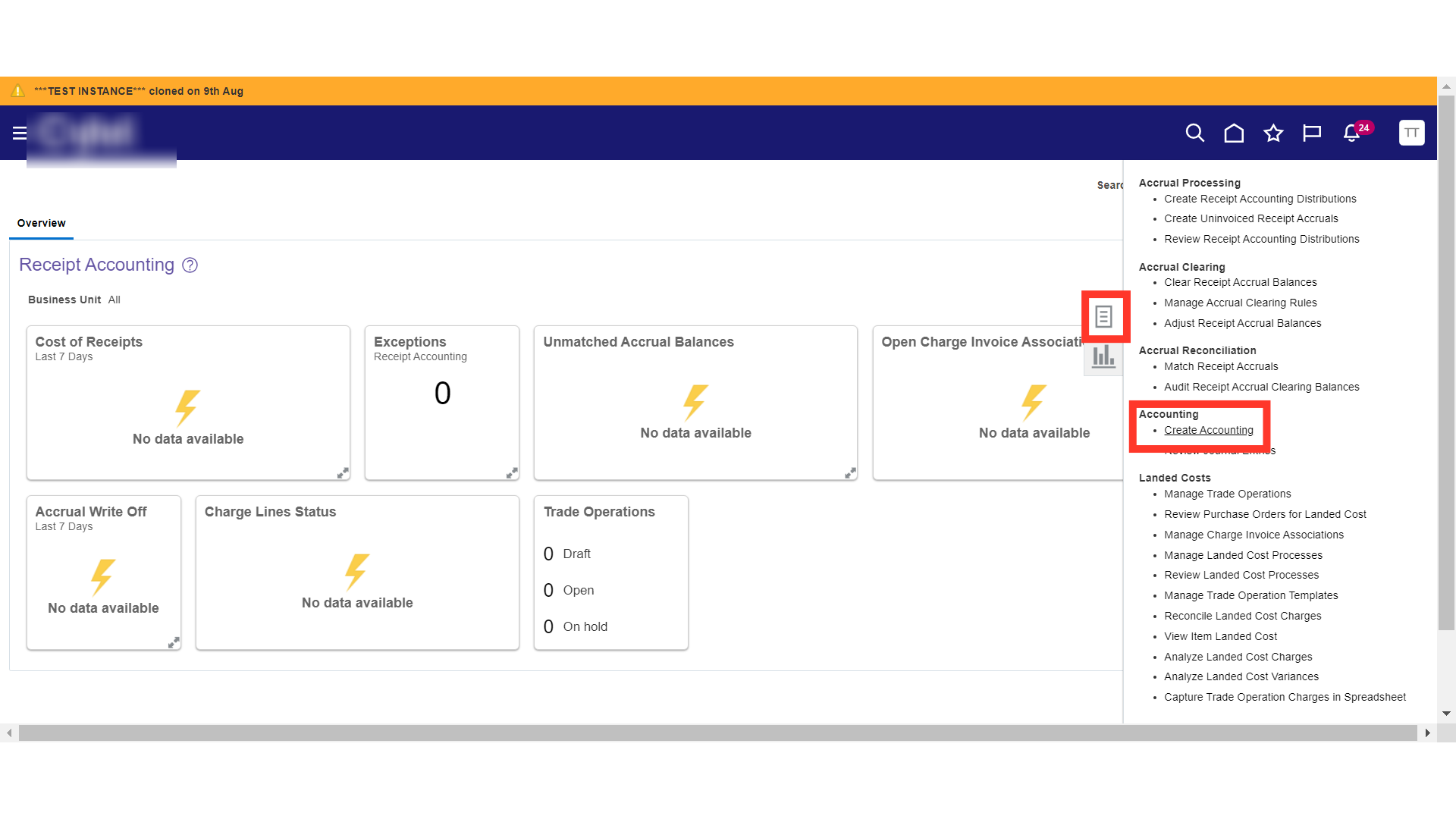Open Reconcile Landed Cost Charges
The width and height of the screenshot is (1456, 819).
[1243, 616]
